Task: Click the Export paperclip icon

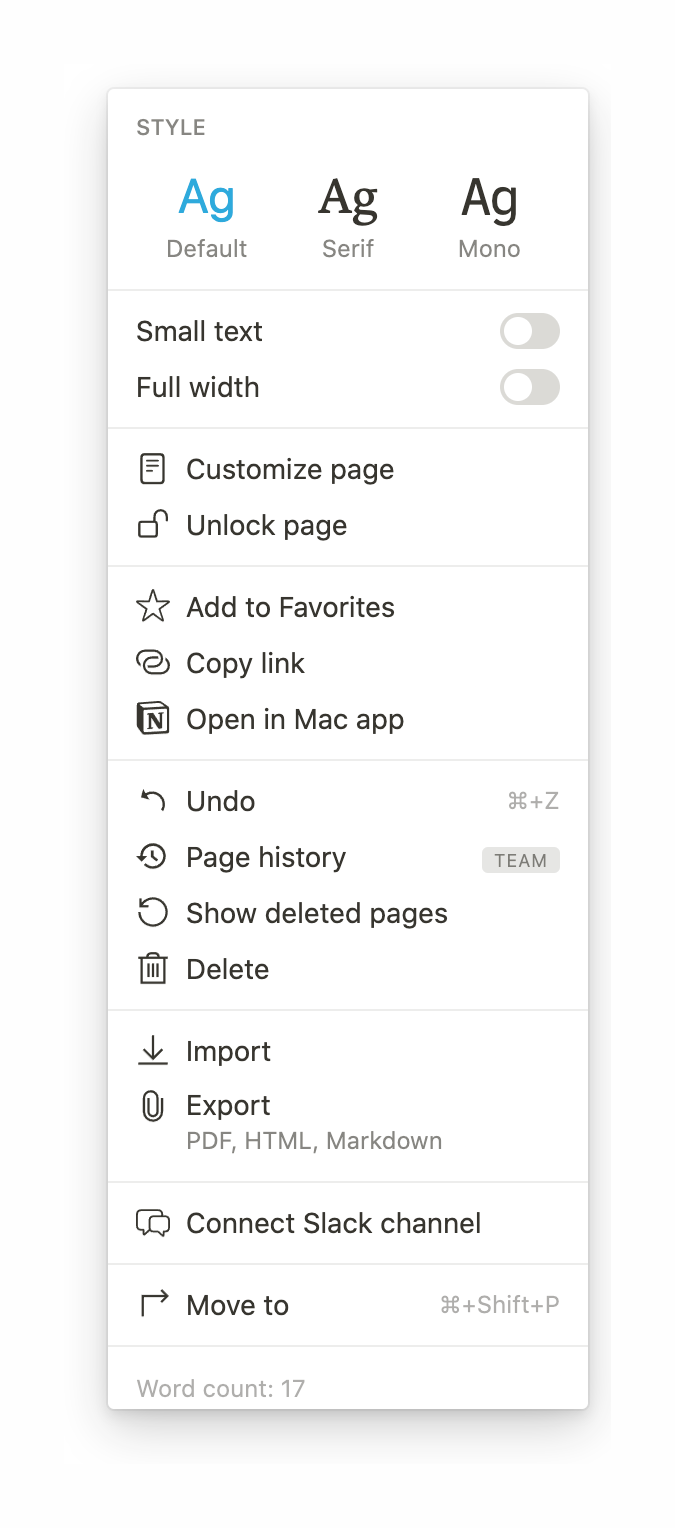Action: [x=152, y=1105]
